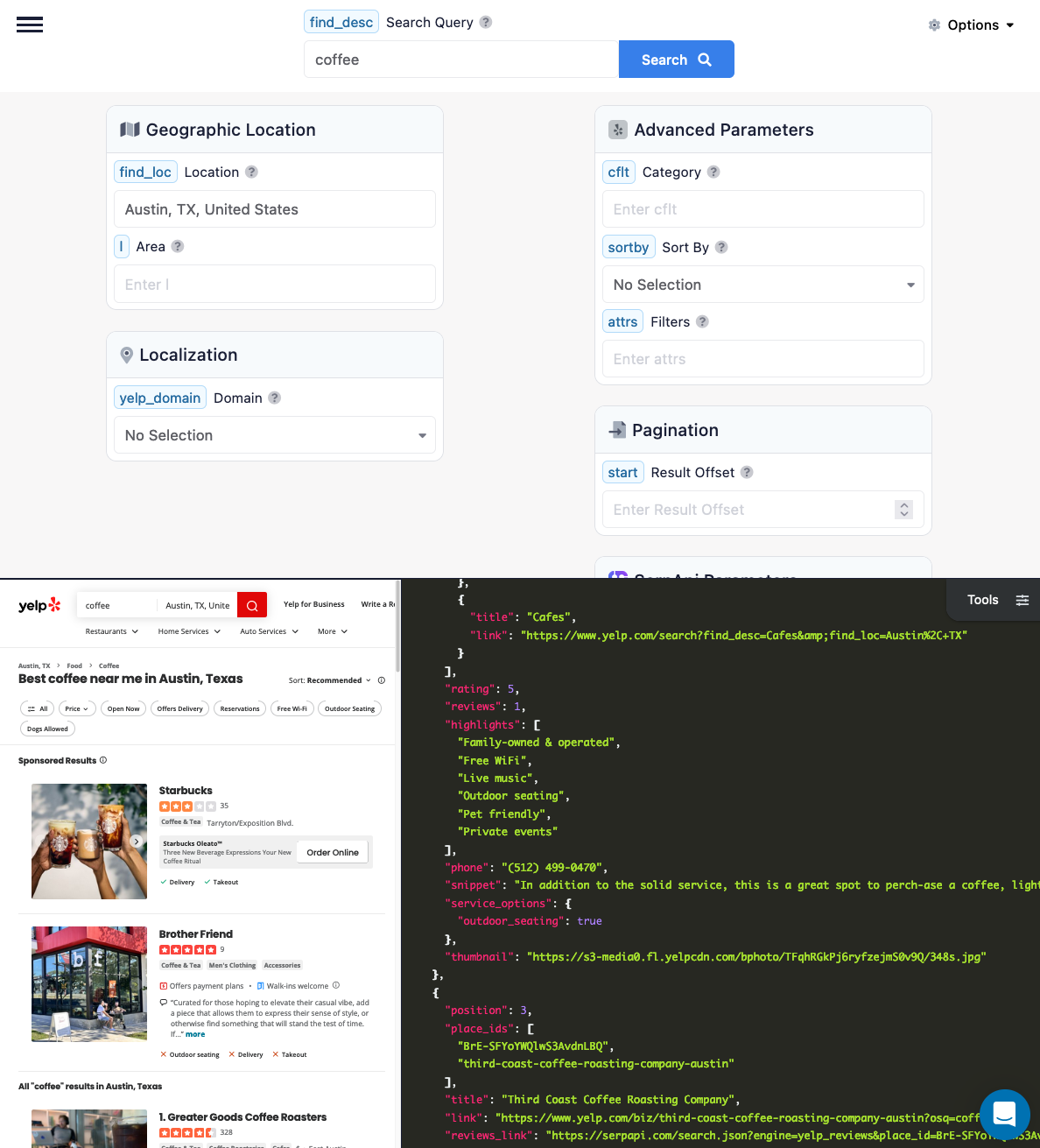Click the Search Query input field
The height and width of the screenshot is (1148, 1040).
461,60
